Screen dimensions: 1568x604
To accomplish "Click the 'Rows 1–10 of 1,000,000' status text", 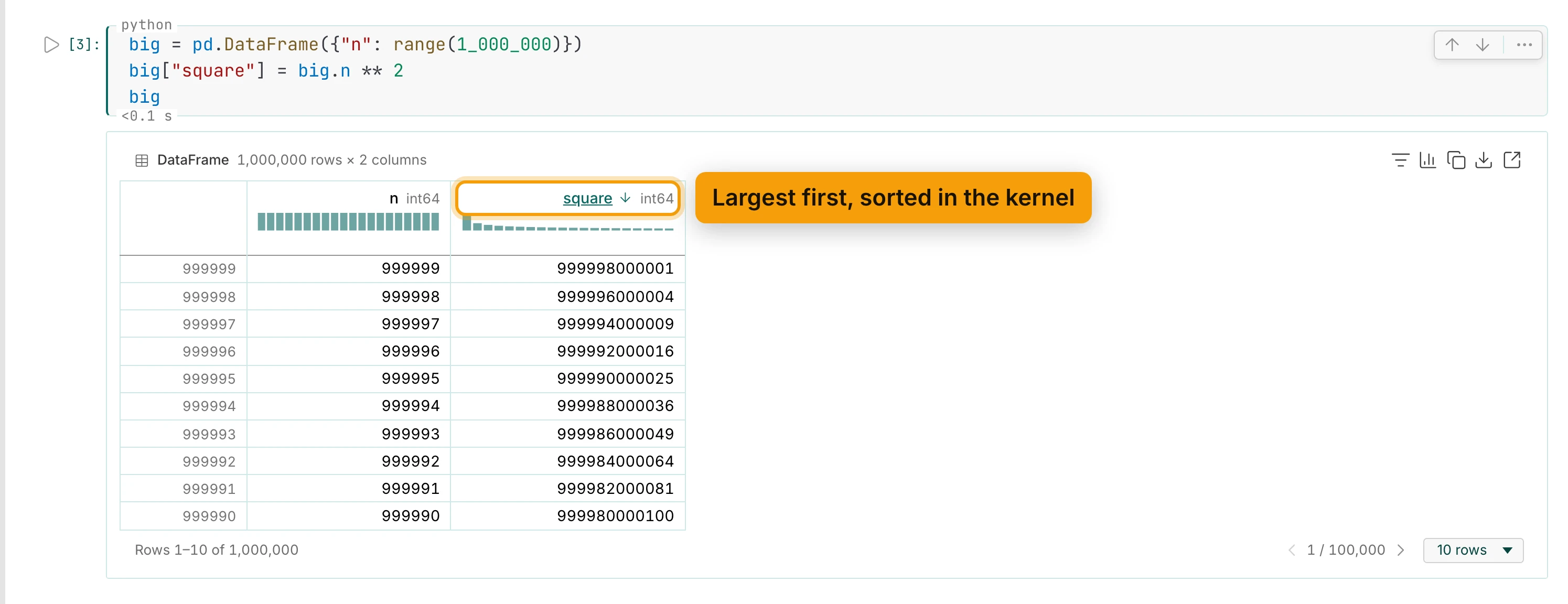I will tap(217, 550).
